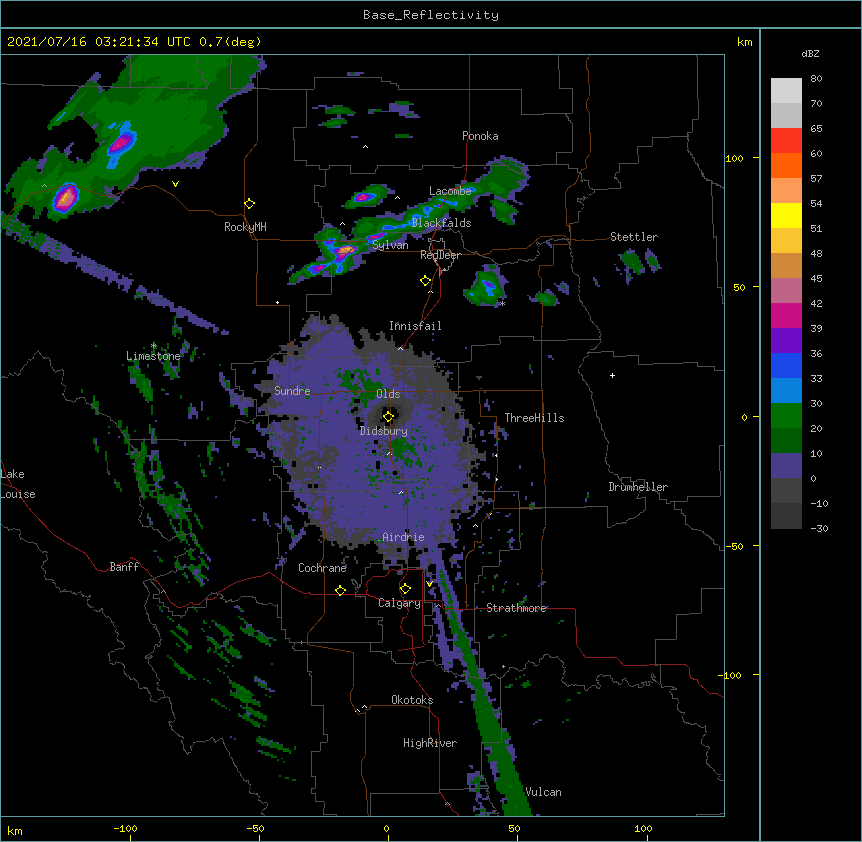Pick the slate purple 0-10 dBZ legend swatch
The height and width of the screenshot is (842, 862).
point(786,466)
